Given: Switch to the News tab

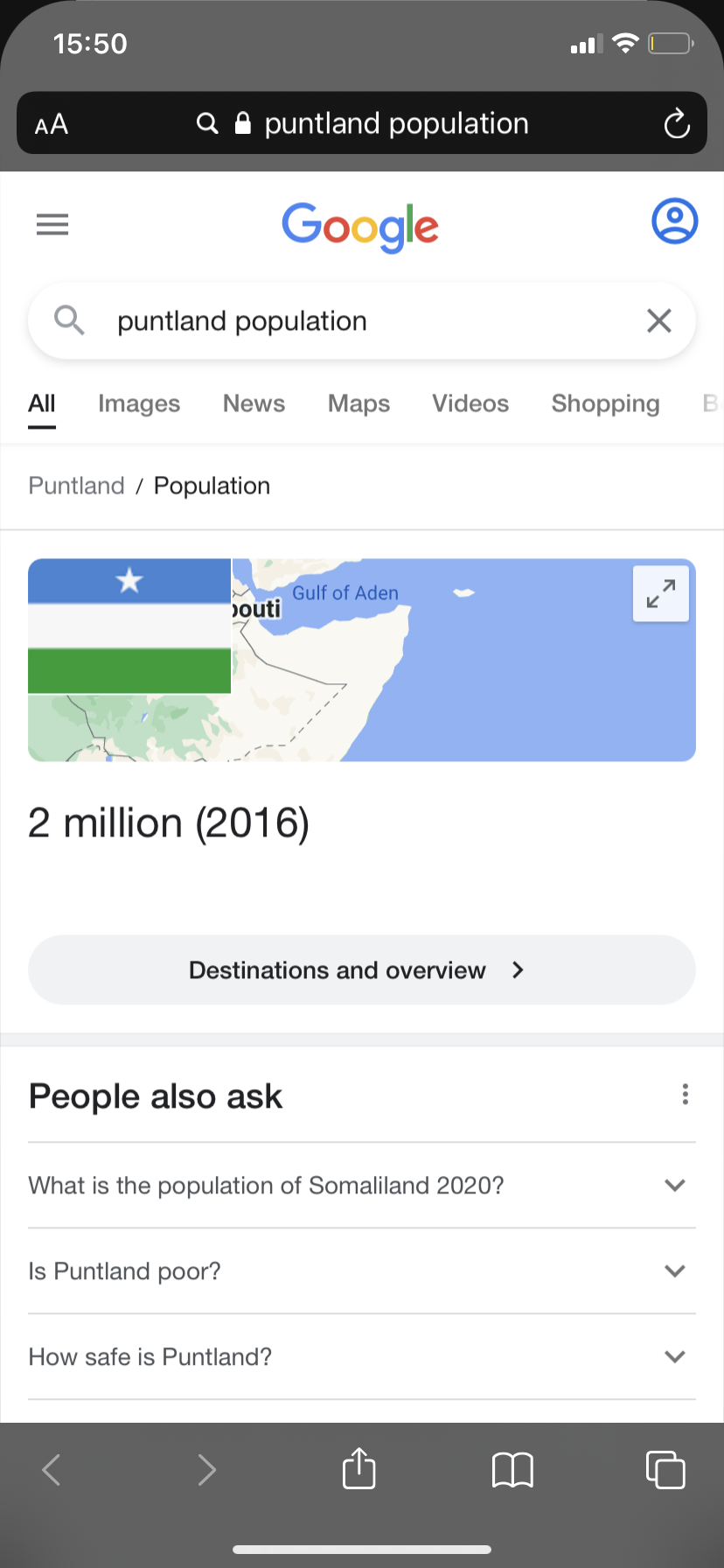Looking at the screenshot, I should pyautogui.click(x=254, y=403).
